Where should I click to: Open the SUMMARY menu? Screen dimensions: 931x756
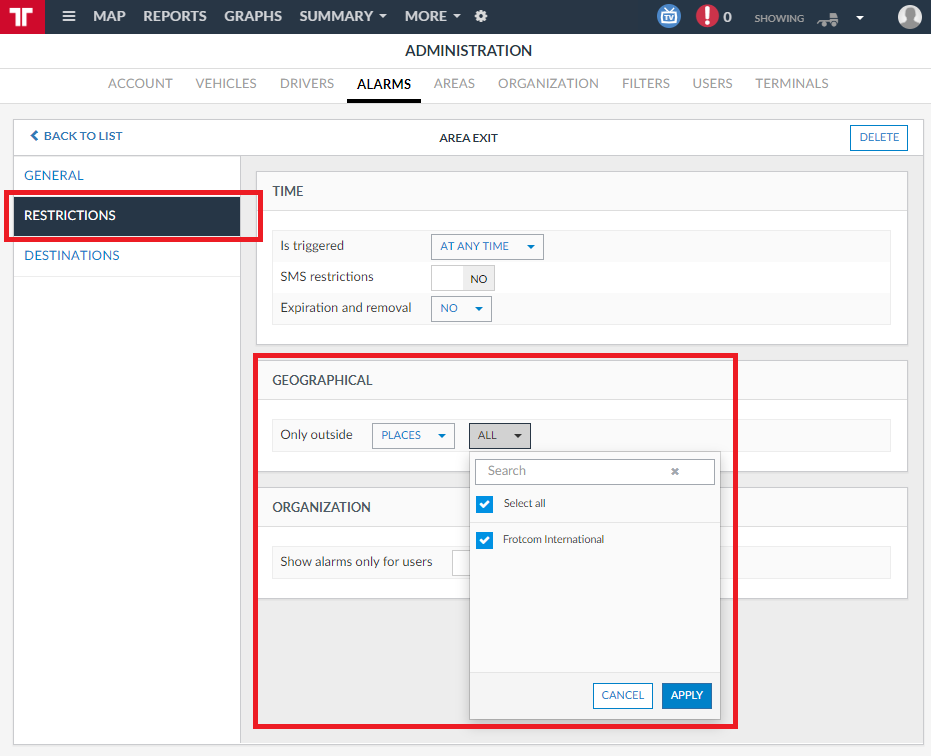(x=343, y=17)
